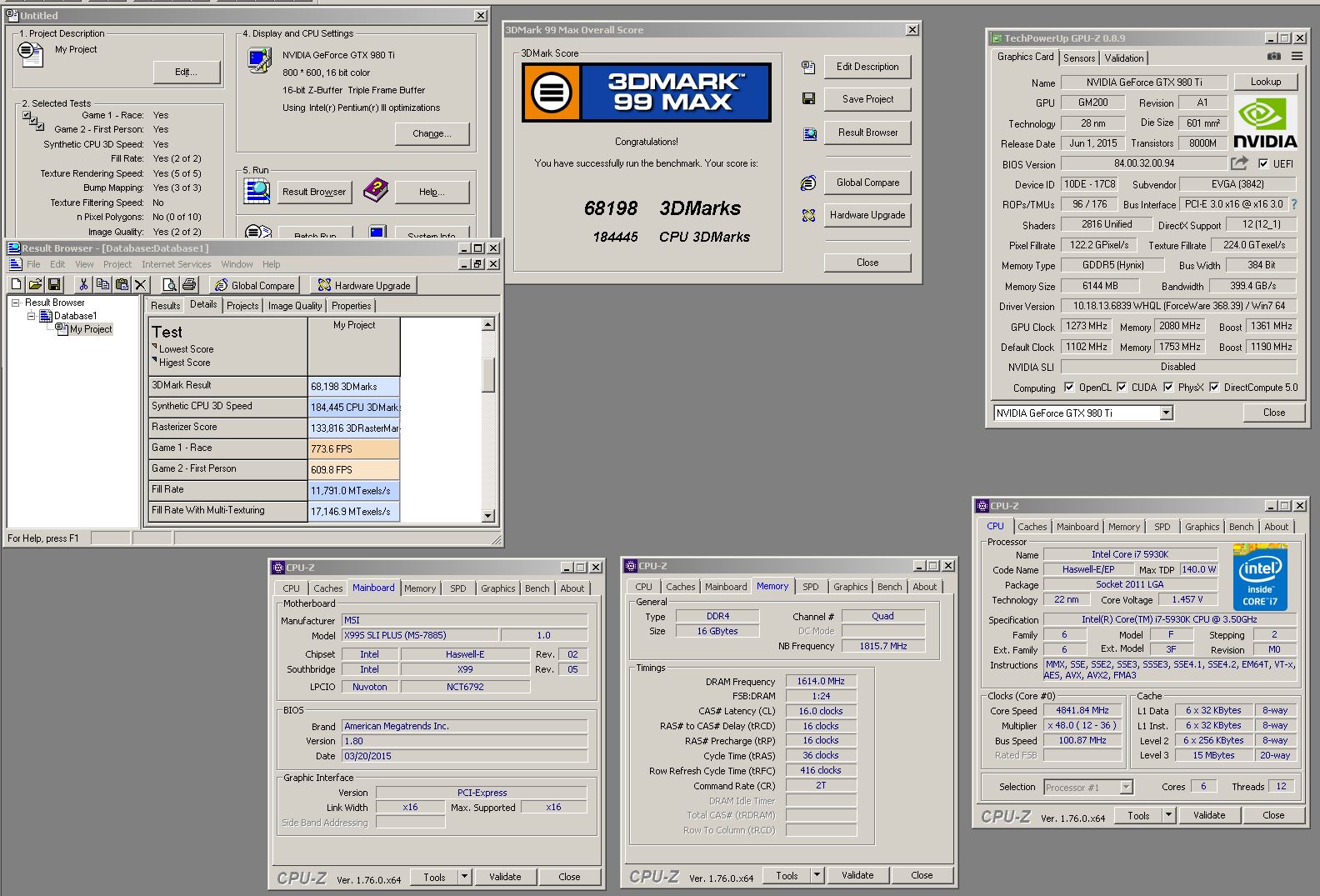
Task: Click GPU-Z screenshot camera icon
Action: (x=1274, y=56)
